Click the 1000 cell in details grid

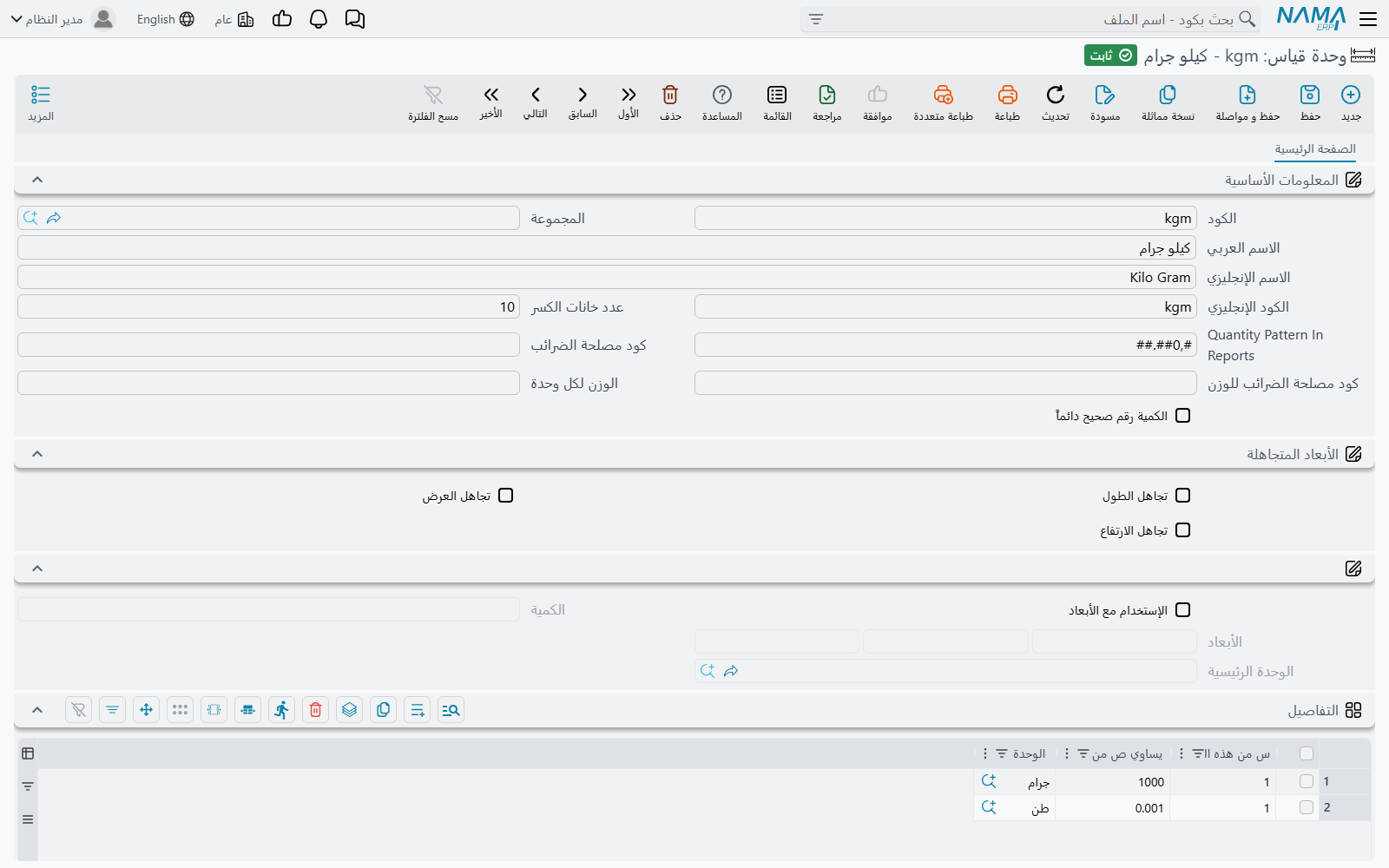click(1112, 782)
